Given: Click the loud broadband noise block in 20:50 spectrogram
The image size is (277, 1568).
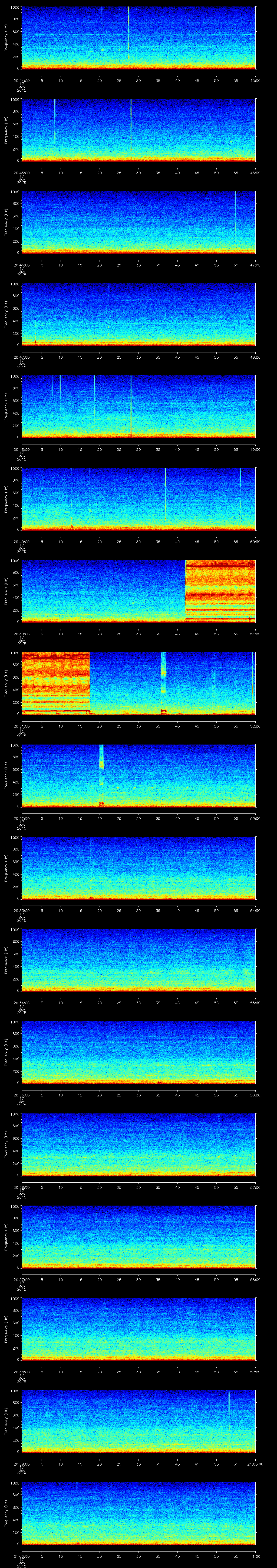Looking at the screenshot, I should click(220, 590).
